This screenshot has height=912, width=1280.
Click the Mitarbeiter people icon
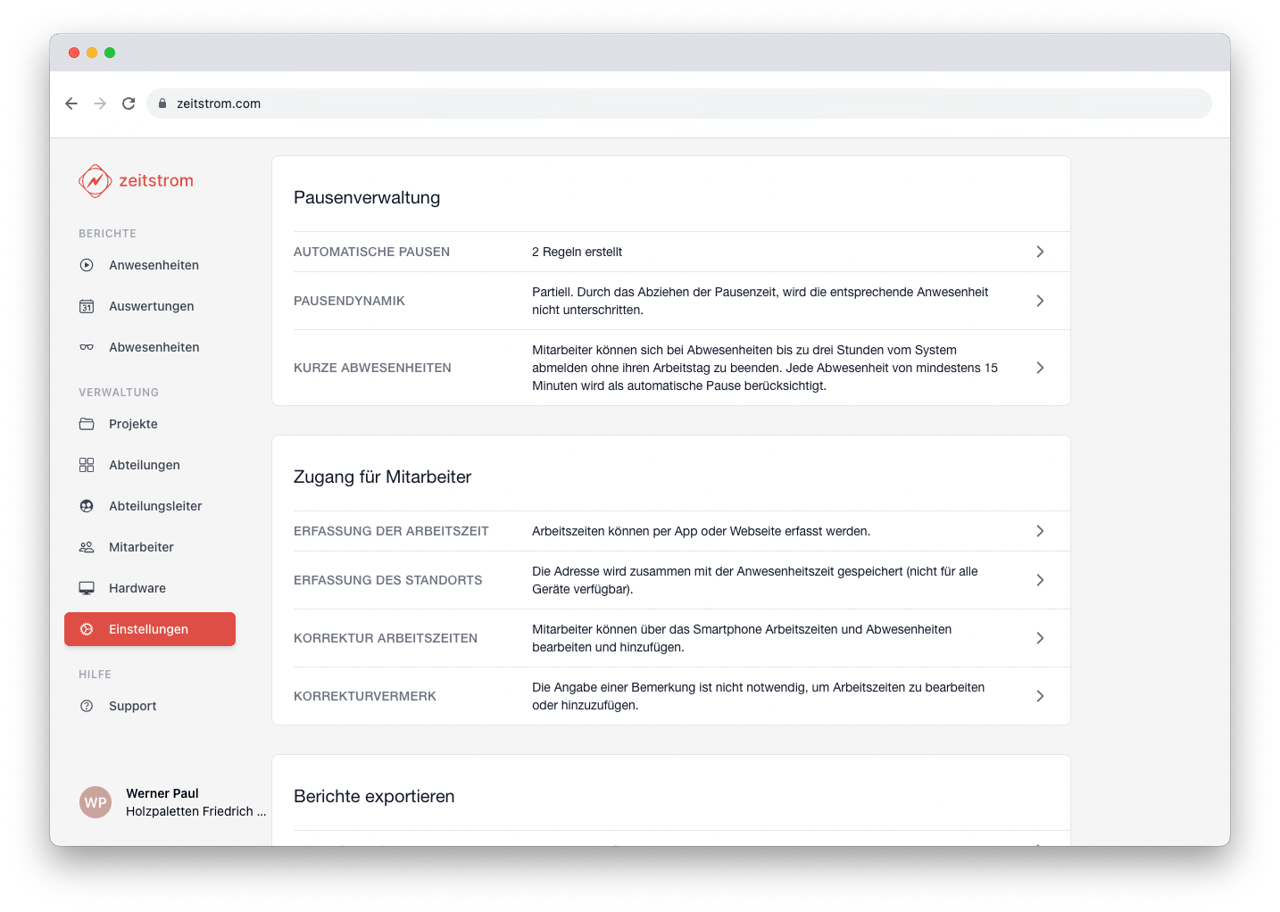coord(87,547)
